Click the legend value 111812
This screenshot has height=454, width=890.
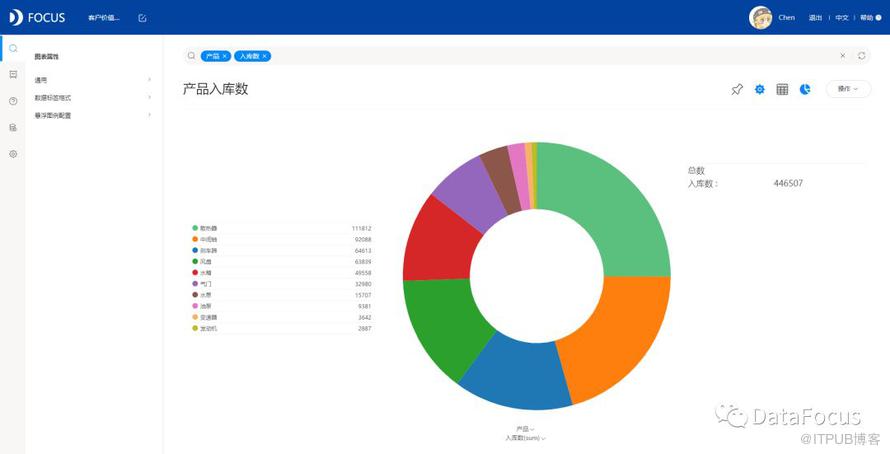[x=361, y=228]
